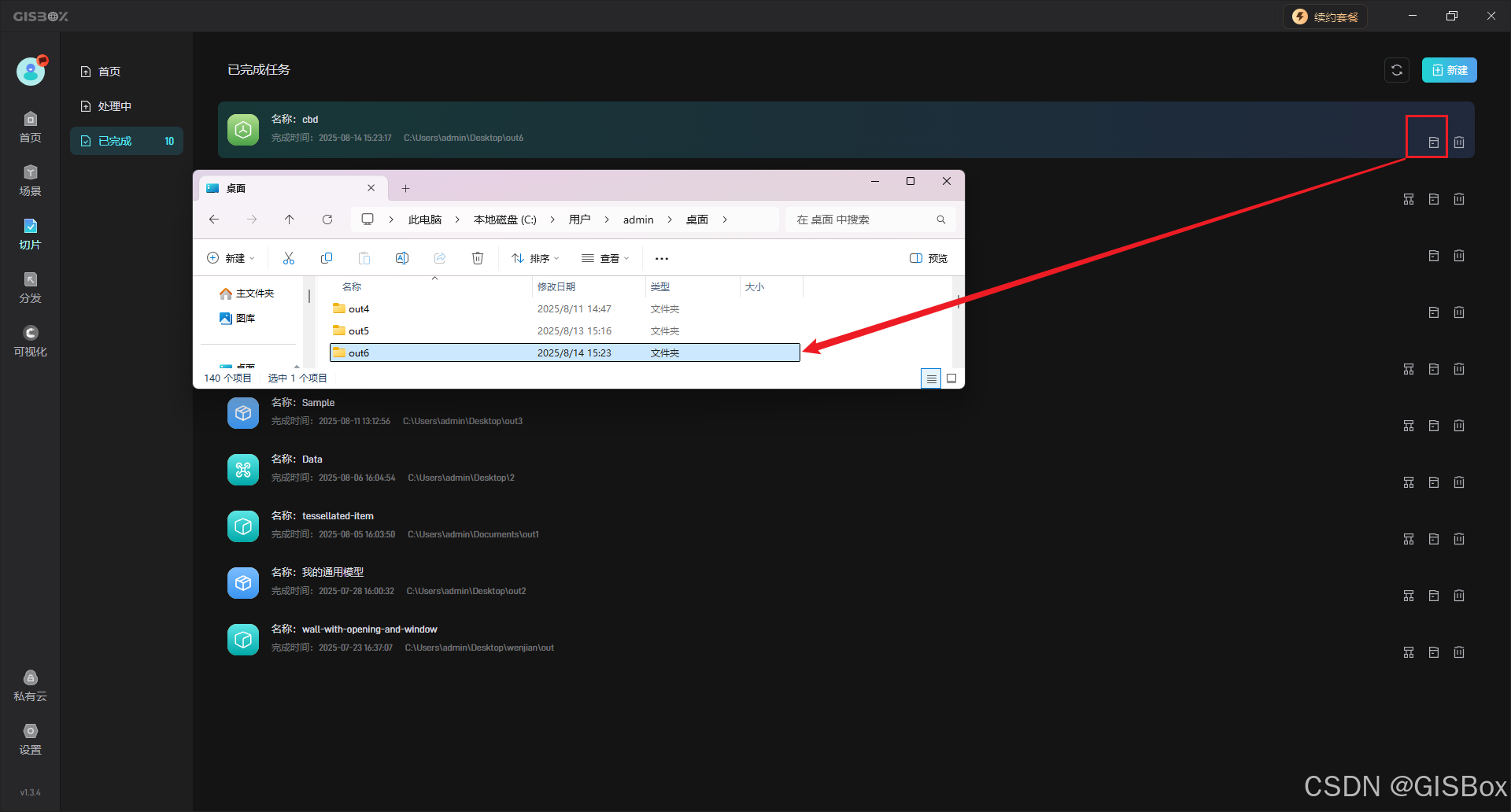The image size is (1511, 812).
Task: Delete the wall-with-opening-and-window task
Action: tap(1459, 652)
